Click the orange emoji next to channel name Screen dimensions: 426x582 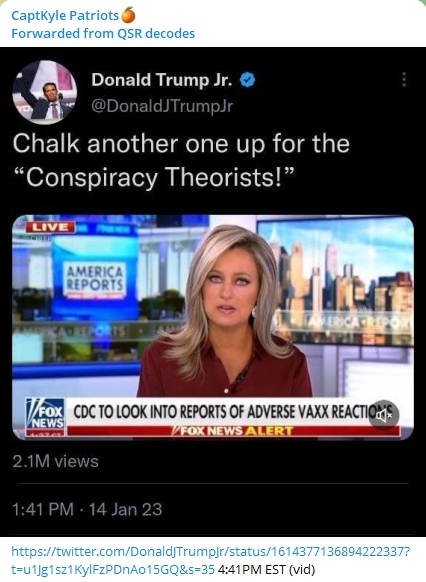tap(128, 15)
